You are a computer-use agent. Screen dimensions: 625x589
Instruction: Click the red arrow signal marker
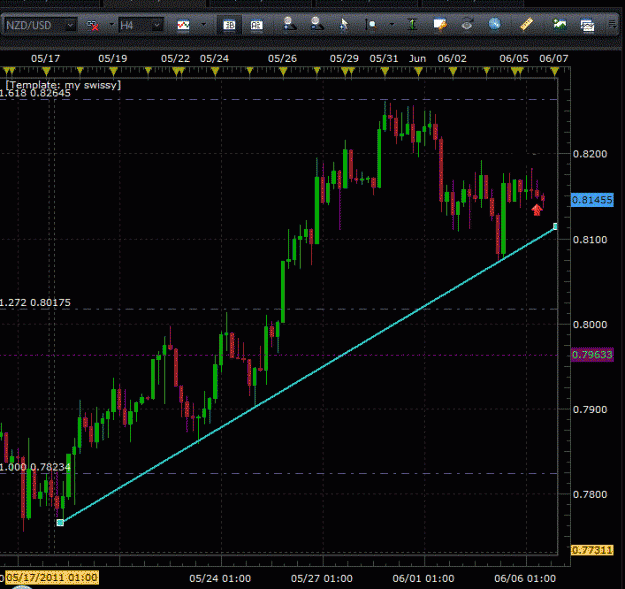click(537, 210)
